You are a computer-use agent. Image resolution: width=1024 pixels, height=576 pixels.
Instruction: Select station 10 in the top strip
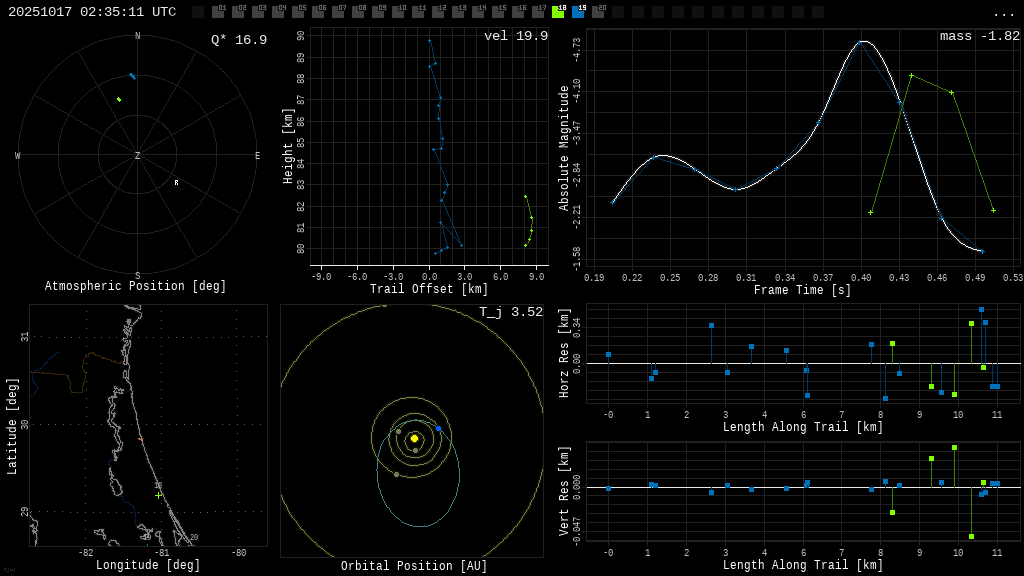pyautogui.click(x=398, y=12)
